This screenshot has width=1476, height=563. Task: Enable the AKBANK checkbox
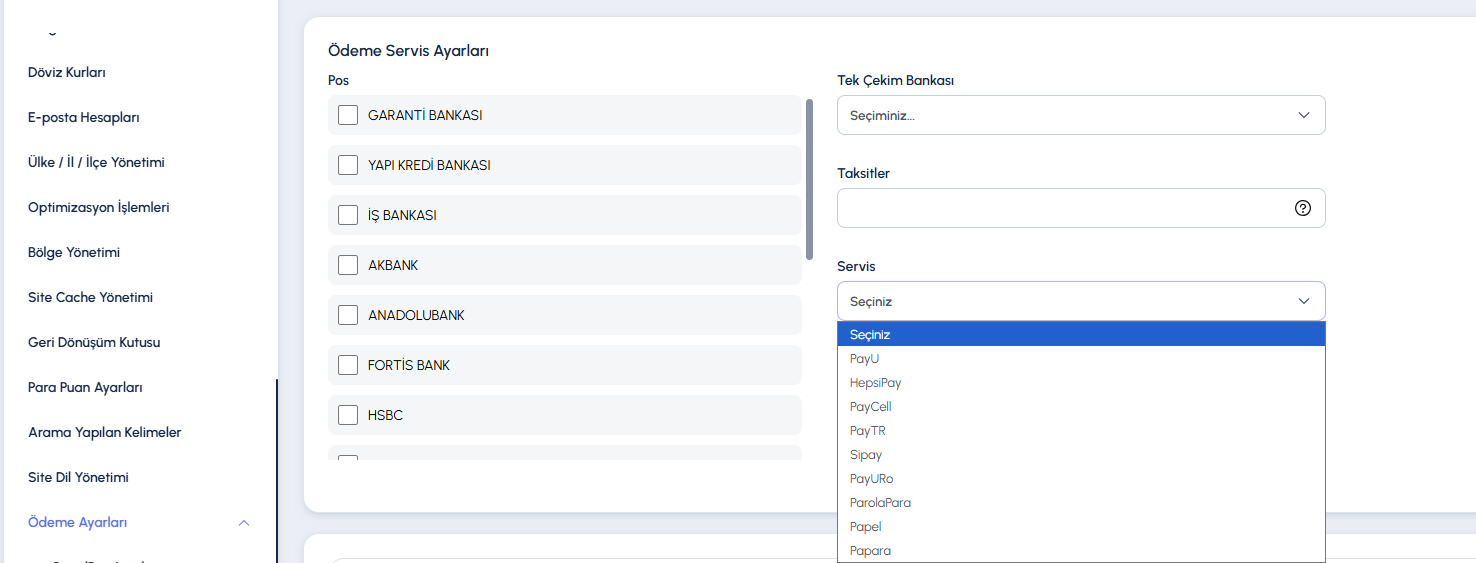(x=348, y=265)
